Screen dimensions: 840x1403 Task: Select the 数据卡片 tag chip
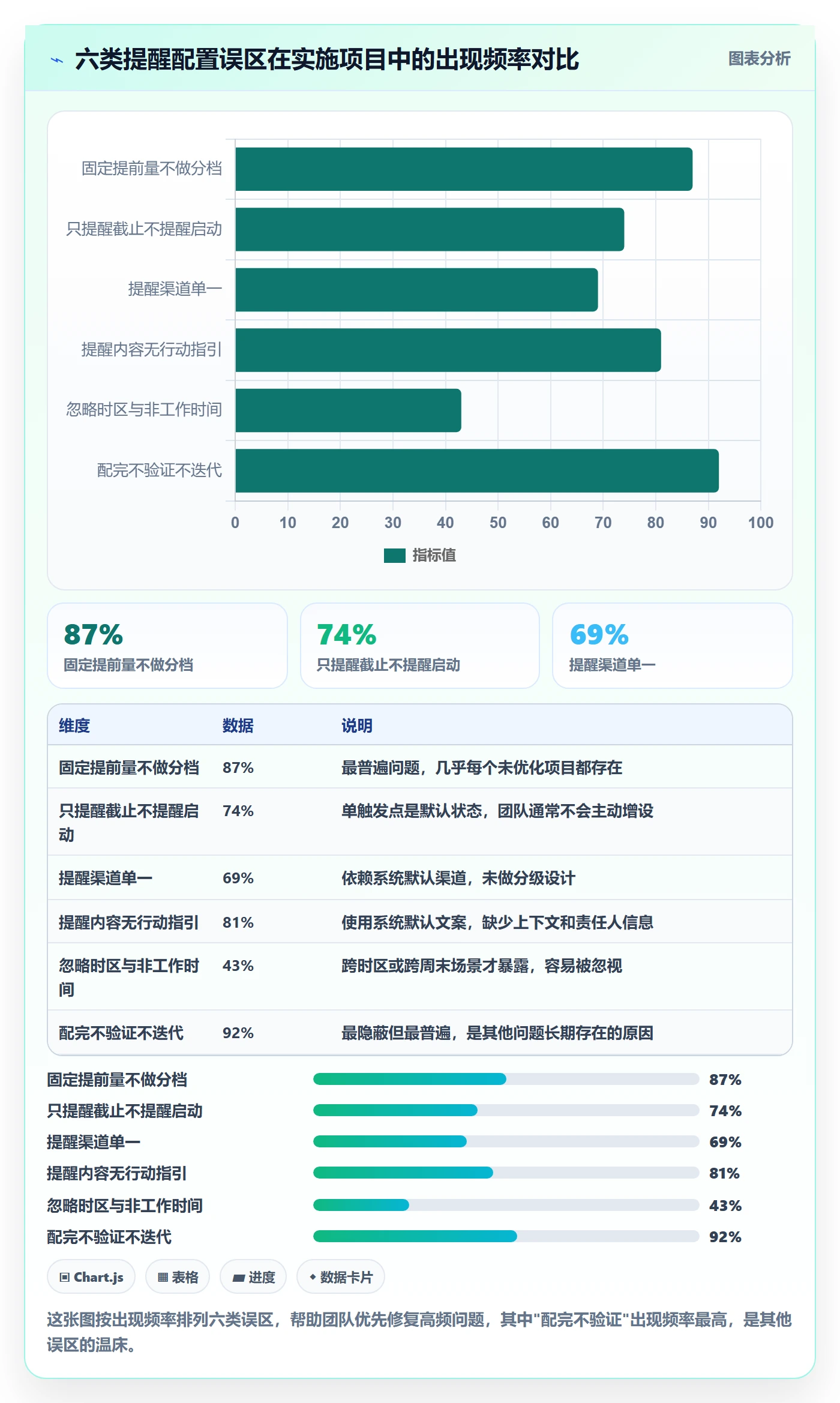pos(341,1277)
